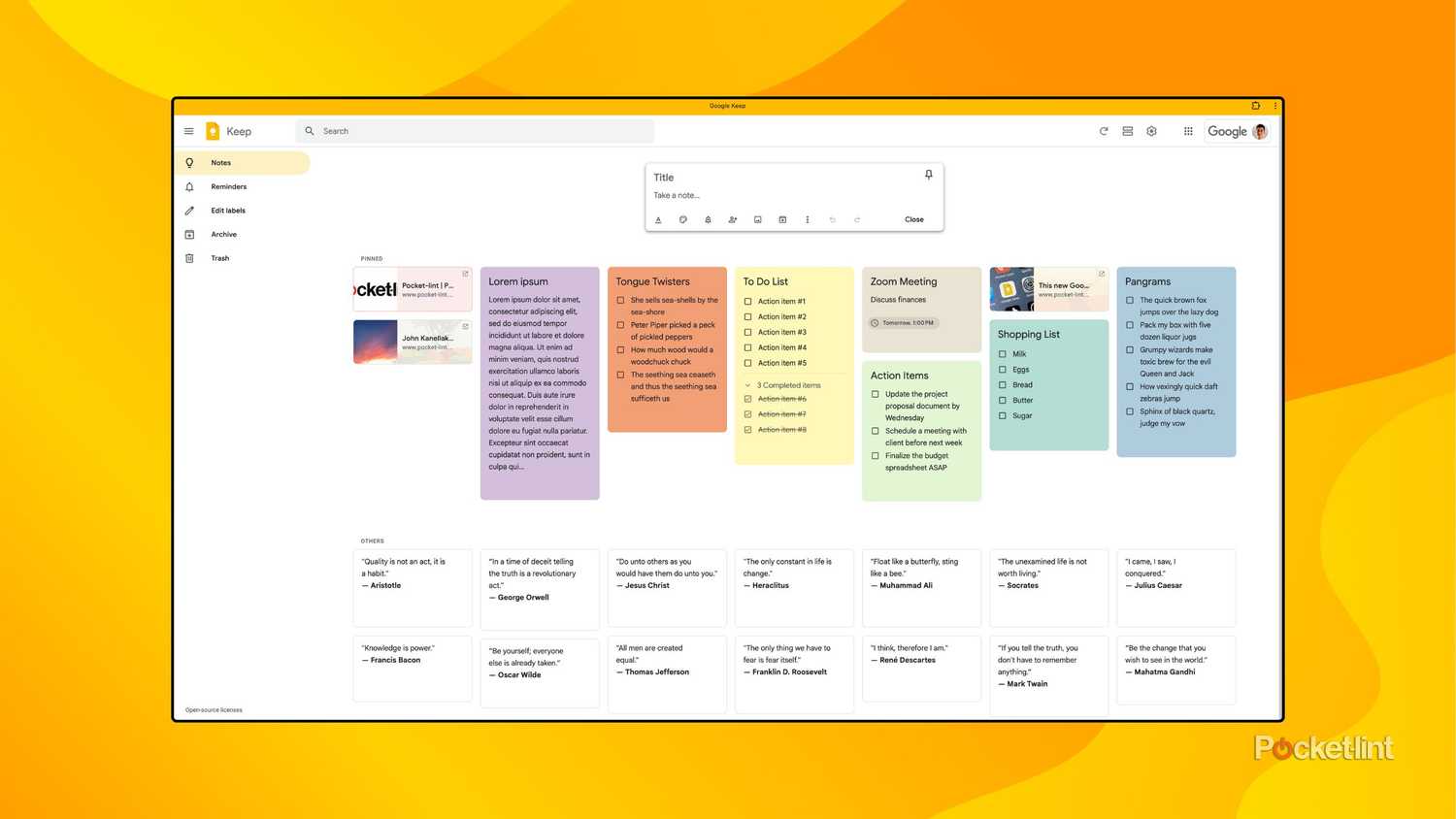This screenshot has height=819, width=1456.
Task: Open the main hamburger menu
Action: [x=189, y=131]
